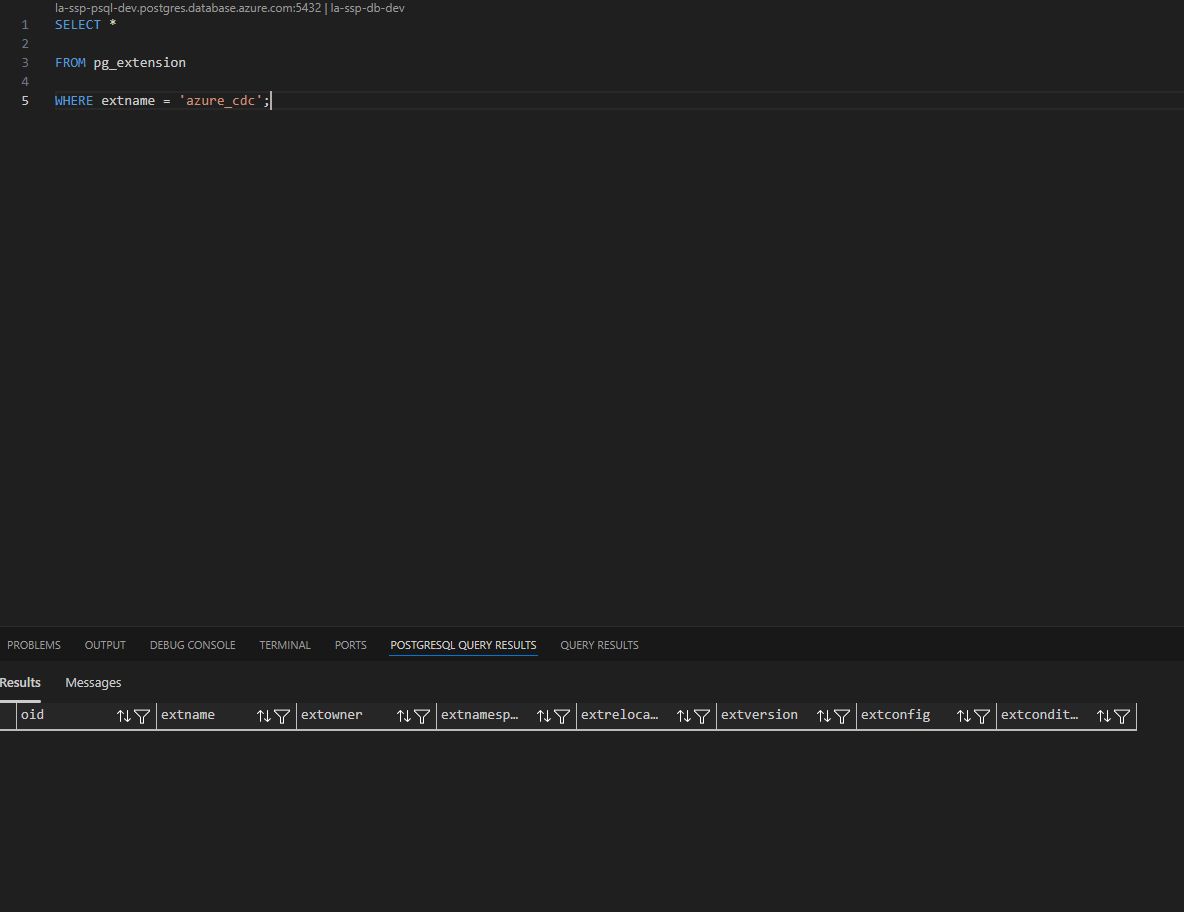Switch to the OUTPUT tab
The width and height of the screenshot is (1184, 912).
point(105,645)
